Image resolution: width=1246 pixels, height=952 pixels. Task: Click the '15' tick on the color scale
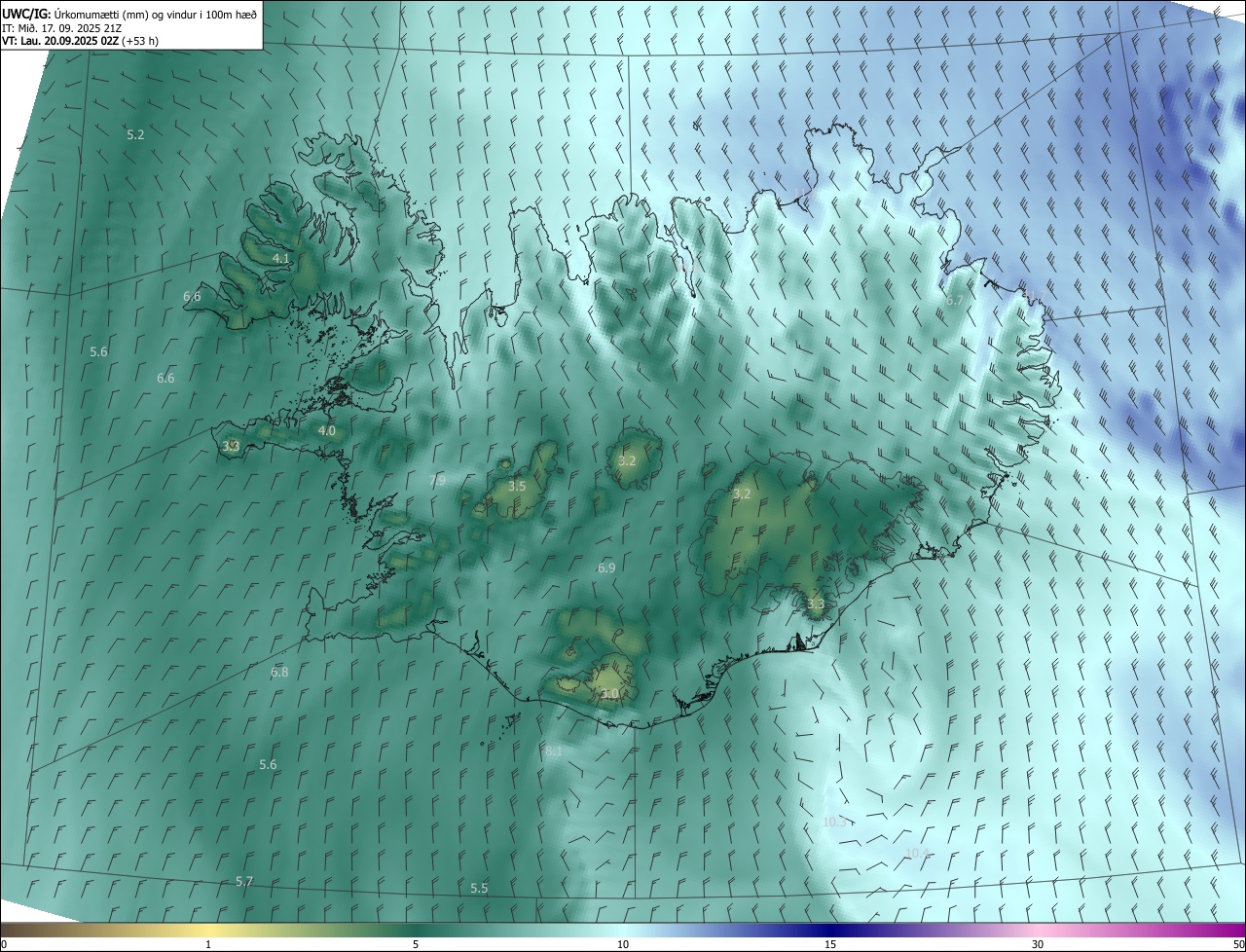(x=830, y=944)
